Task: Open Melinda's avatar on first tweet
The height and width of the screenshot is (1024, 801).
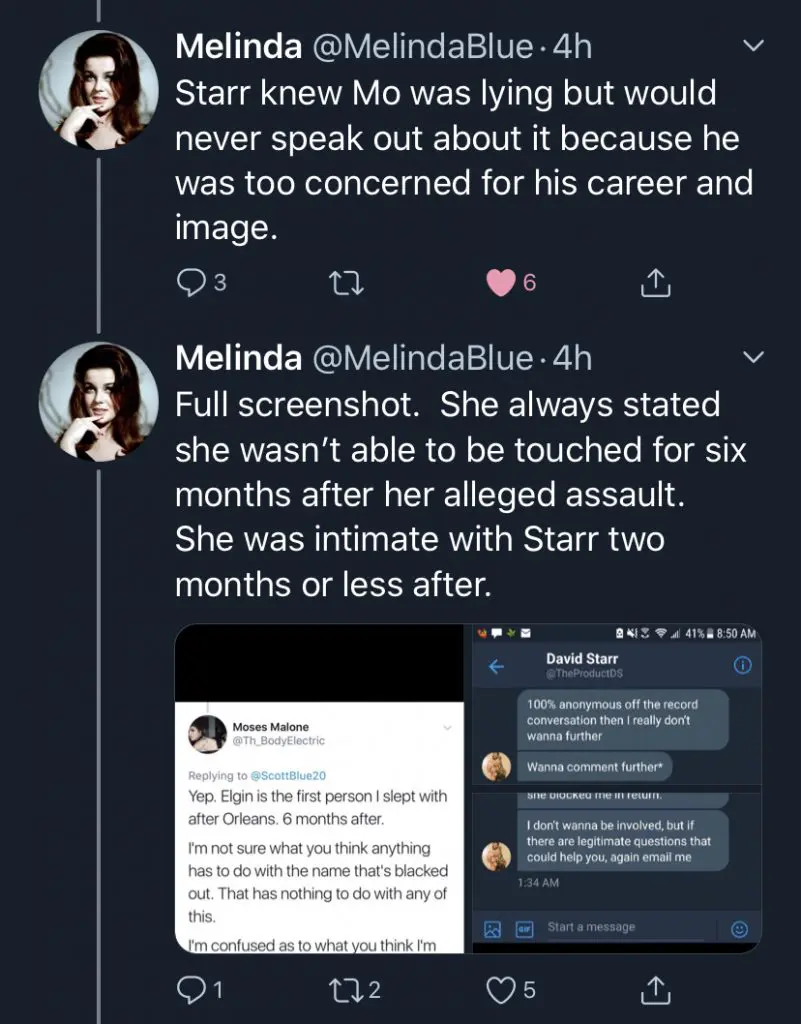Action: [x=98, y=90]
